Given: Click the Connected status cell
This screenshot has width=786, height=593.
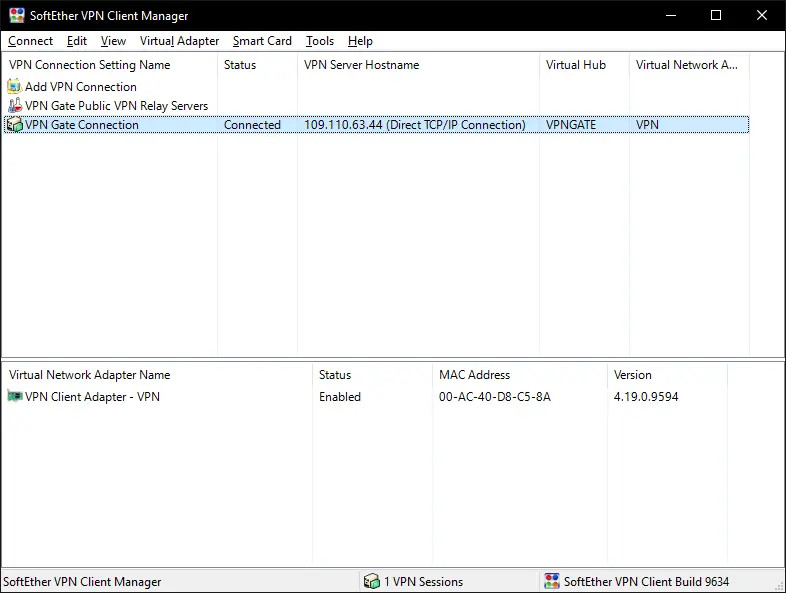Looking at the screenshot, I should tap(252, 125).
